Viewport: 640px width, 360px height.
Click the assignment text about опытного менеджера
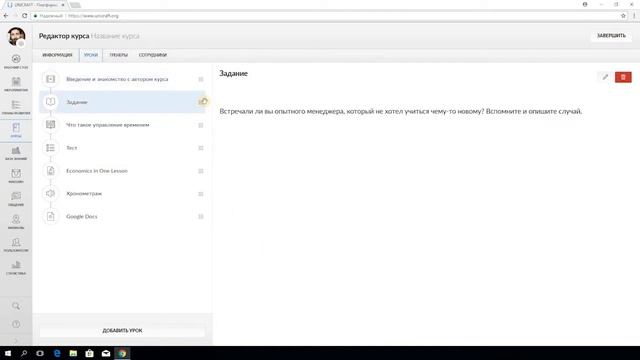point(400,111)
